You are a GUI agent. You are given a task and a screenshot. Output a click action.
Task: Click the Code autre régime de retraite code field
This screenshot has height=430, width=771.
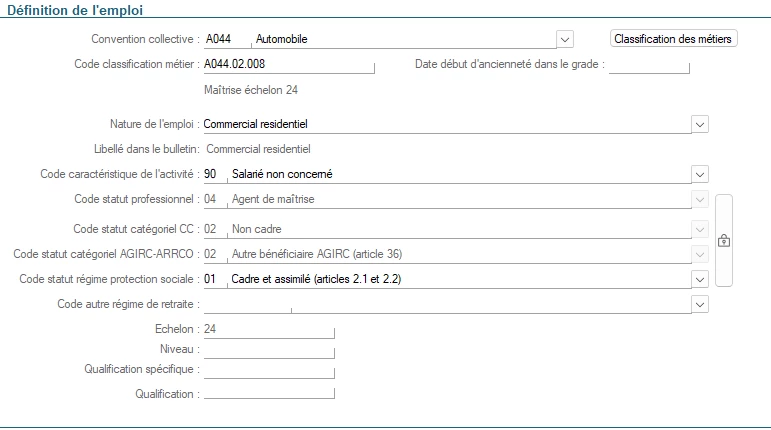tap(246, 304)
